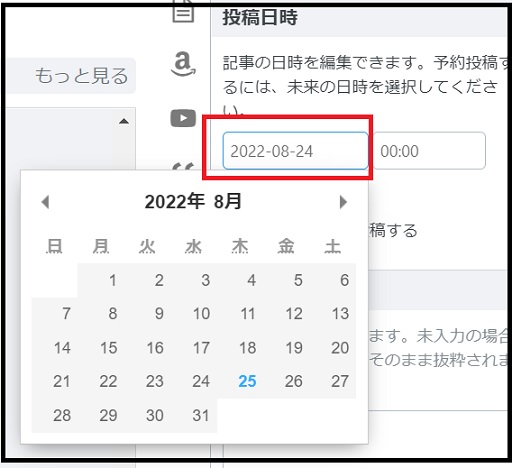Go to next month in the calendar

coord(343,202)
